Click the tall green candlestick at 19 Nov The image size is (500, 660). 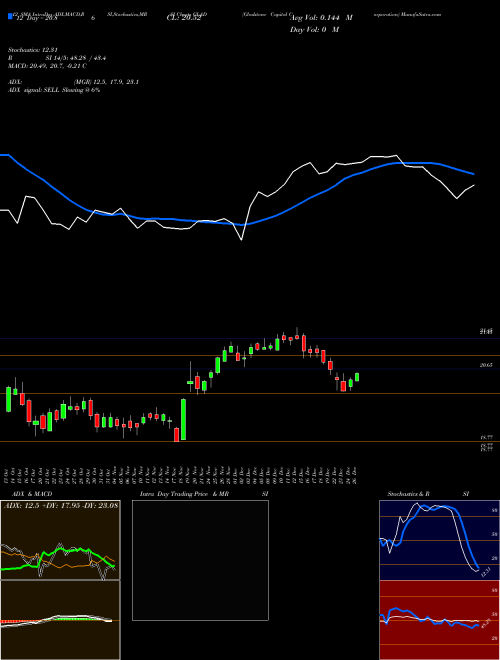click(x=184, y=419)
